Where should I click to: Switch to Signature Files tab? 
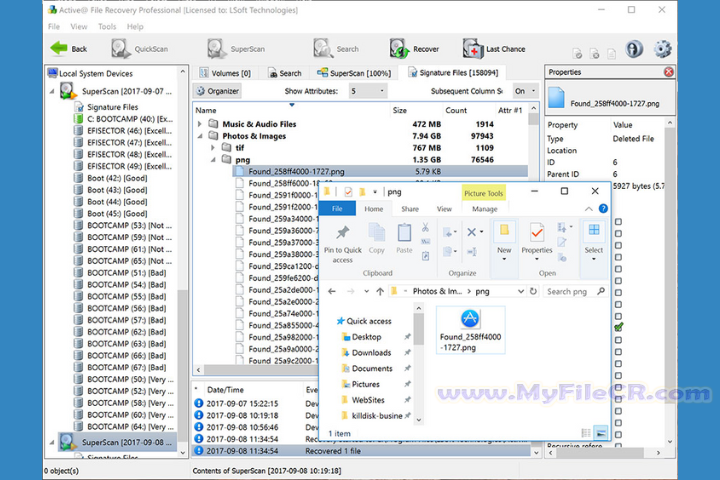pos(453,73)
